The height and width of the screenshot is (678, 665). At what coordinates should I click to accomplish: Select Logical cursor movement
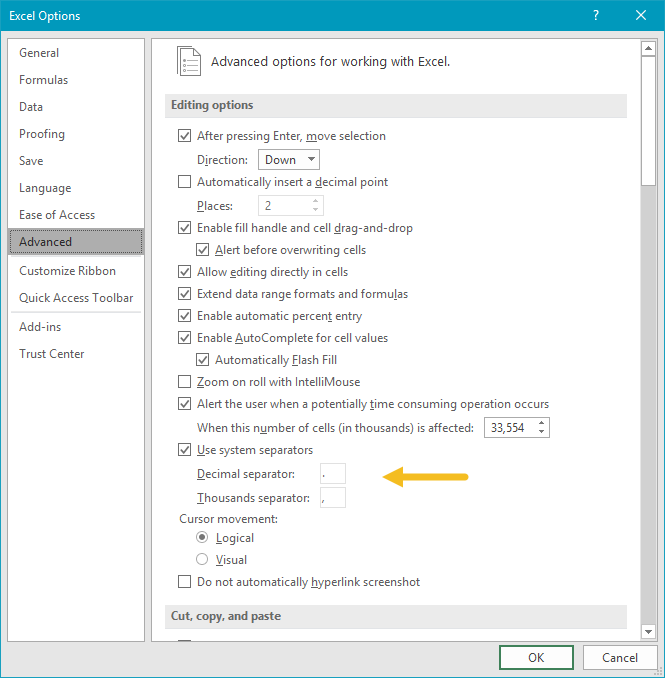point(202,537)
